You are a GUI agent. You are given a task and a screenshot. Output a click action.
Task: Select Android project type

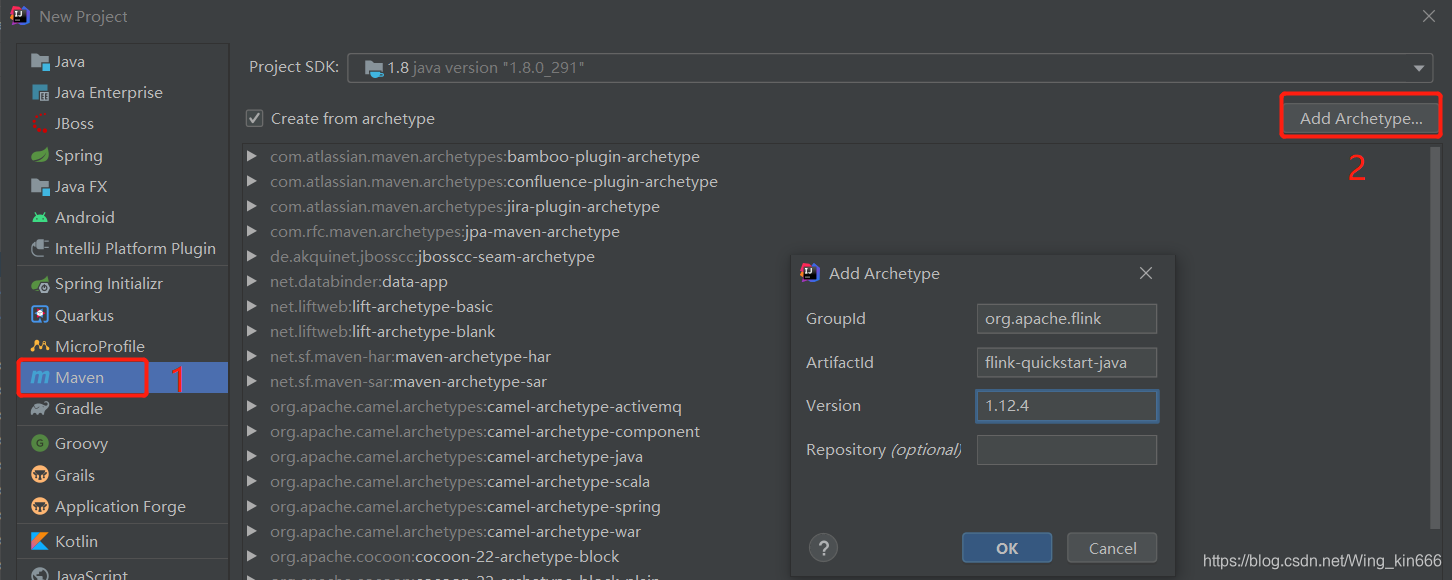tap(123, 217)
